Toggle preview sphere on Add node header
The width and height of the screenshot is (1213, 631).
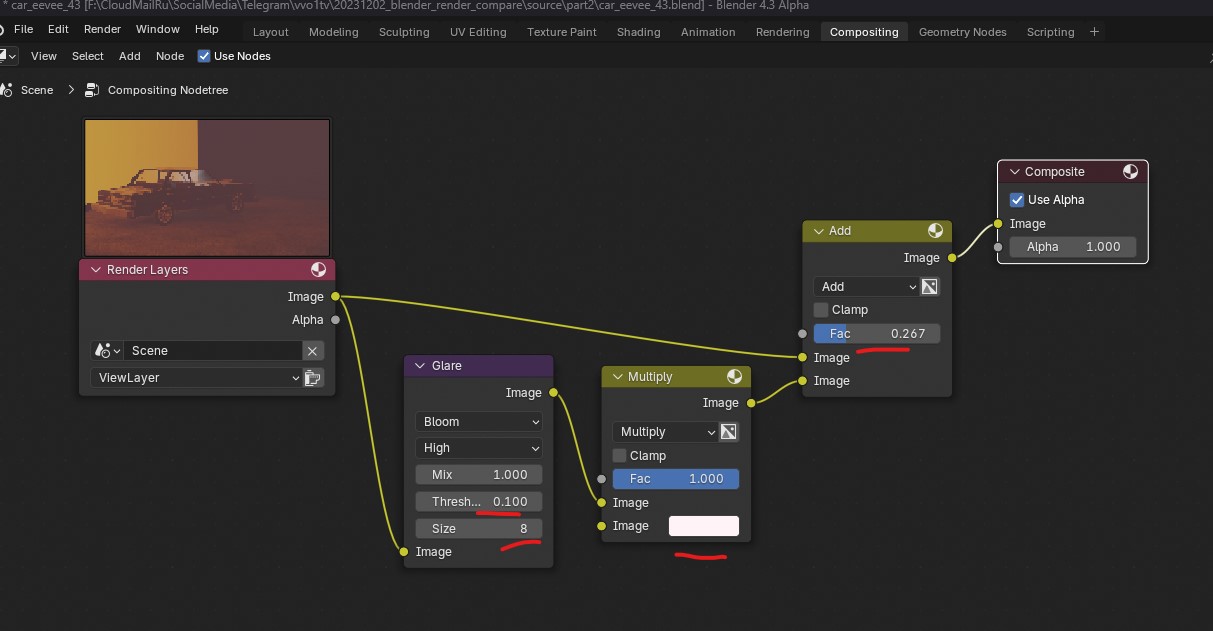(935, 231)
